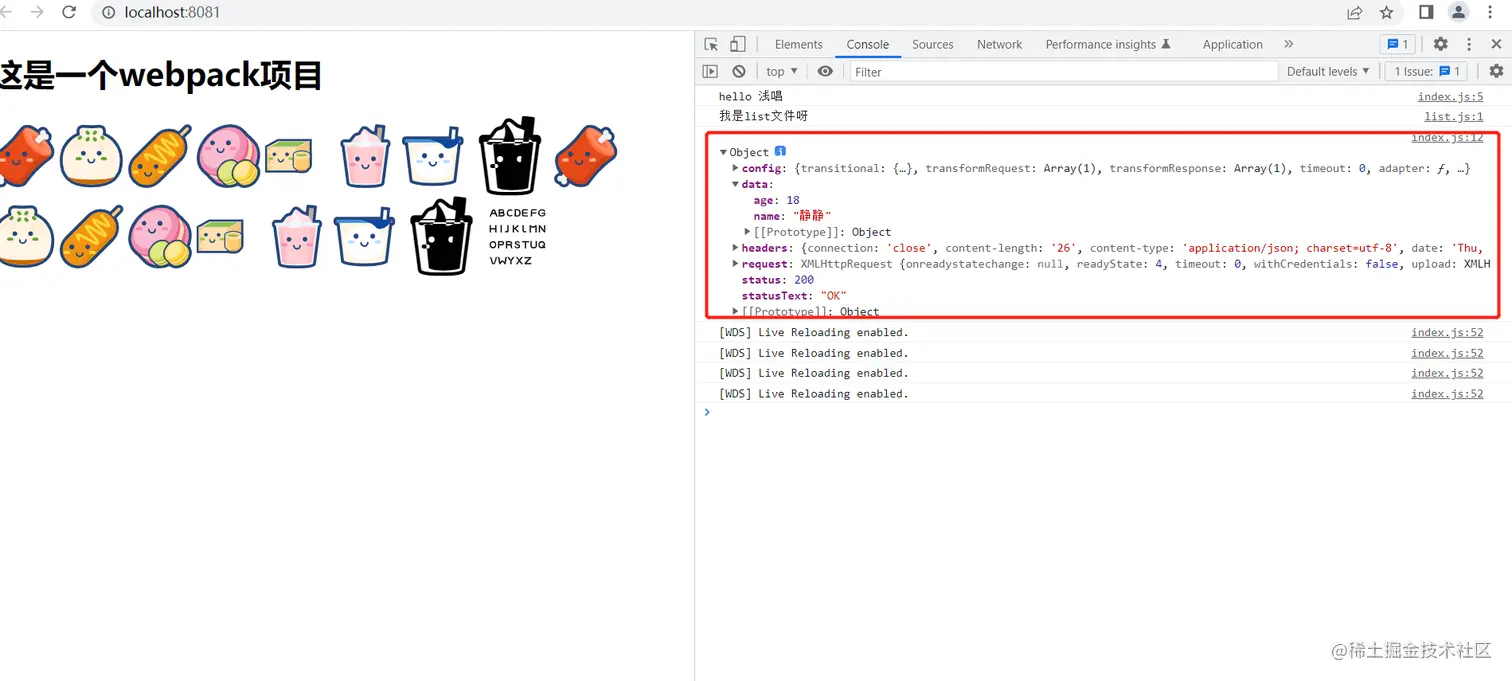This screenshot has height=681, width=1512.
Task: Go forward with browser arrow
Action: [37, 13]
